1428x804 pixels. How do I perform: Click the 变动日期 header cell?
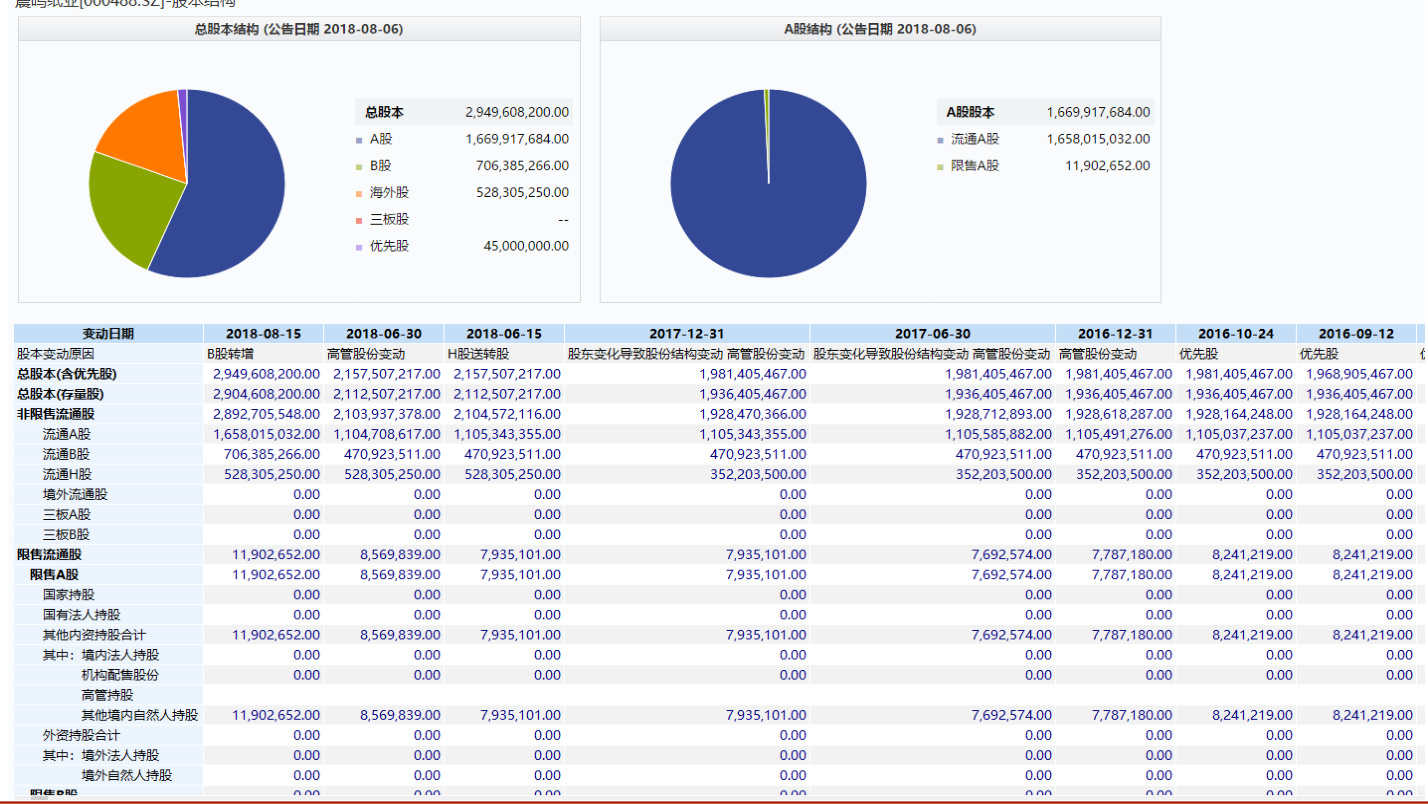click(108, 334)
